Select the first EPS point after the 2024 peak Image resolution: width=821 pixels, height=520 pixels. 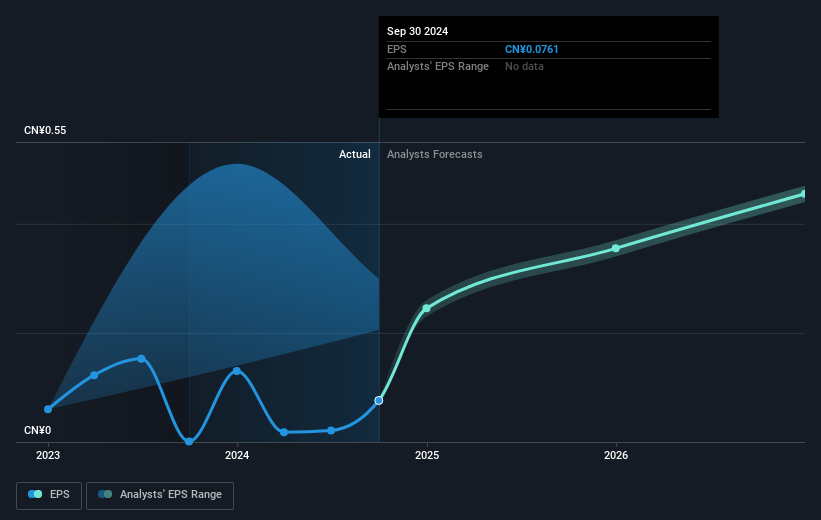click(x=284, y=432)
